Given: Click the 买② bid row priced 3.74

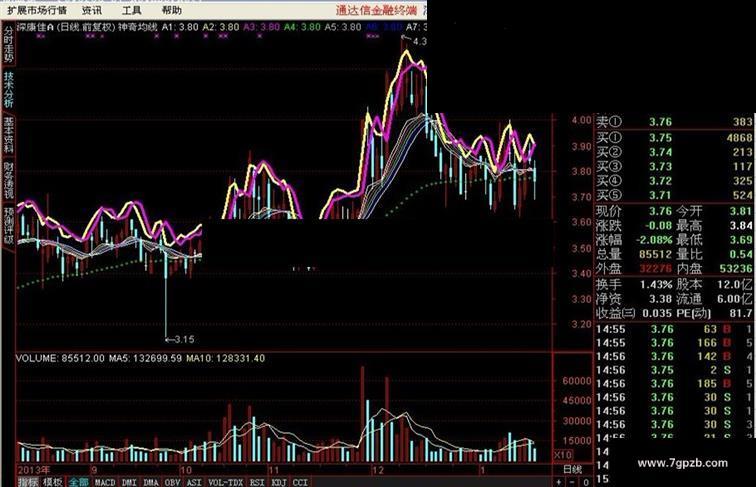Looking at the screenshot, I should click(674, 152).
